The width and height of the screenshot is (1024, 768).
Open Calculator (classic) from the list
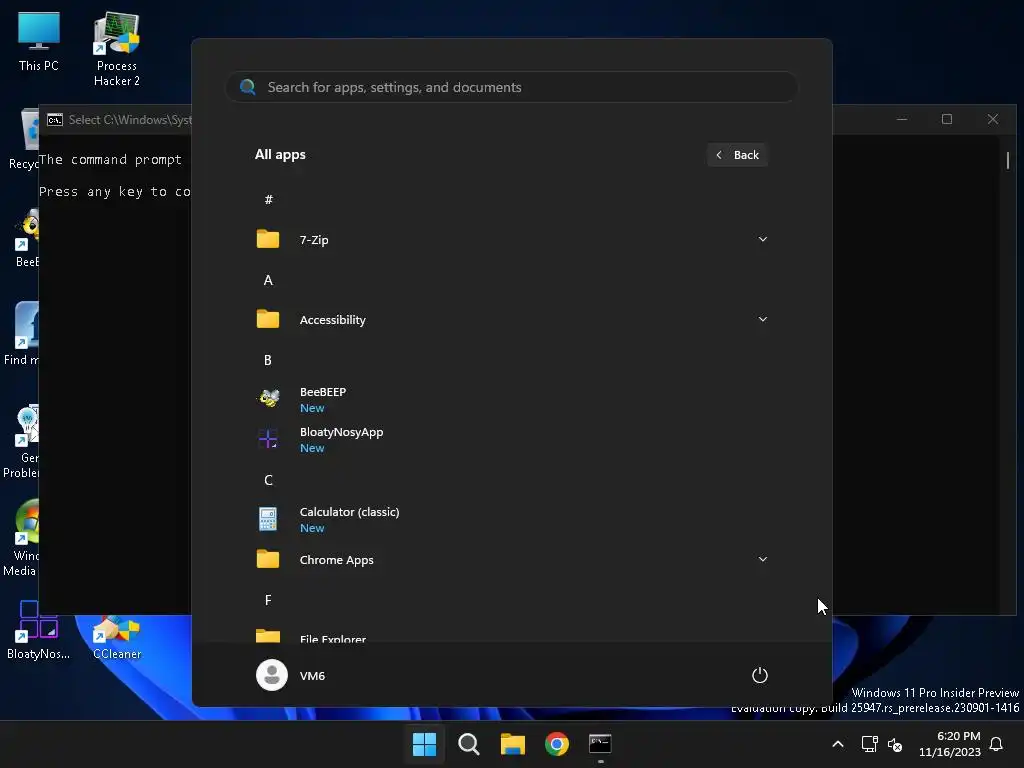point(511,520)
